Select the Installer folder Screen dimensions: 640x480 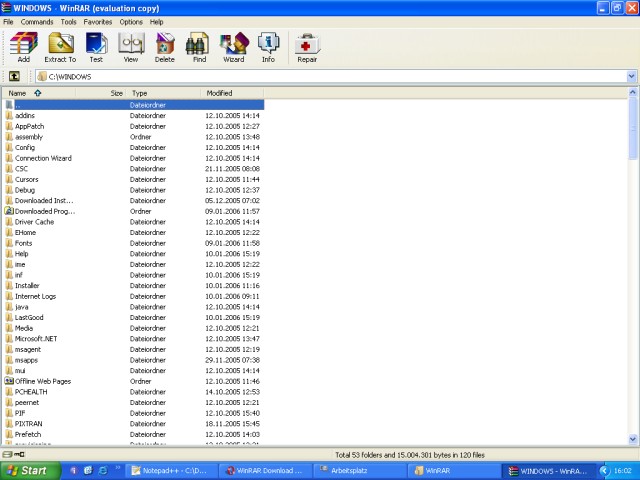(27, 285)
